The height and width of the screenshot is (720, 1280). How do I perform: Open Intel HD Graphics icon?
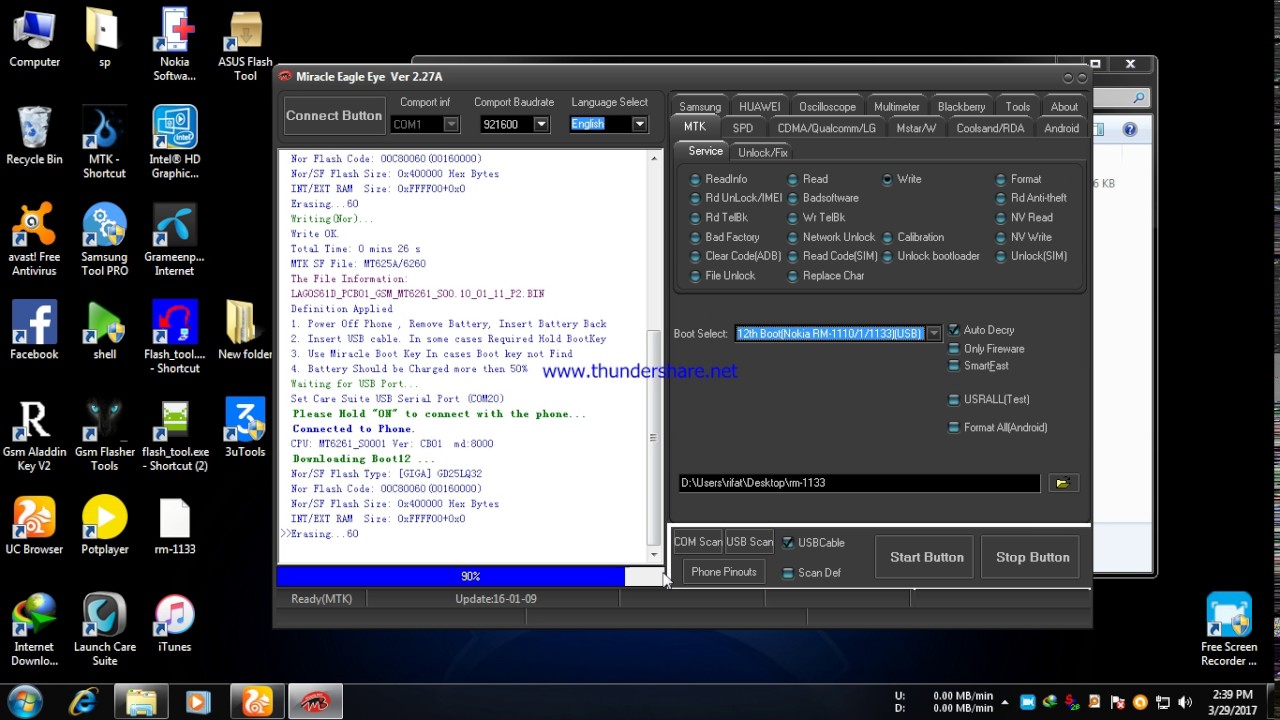(x=174, y=143)
